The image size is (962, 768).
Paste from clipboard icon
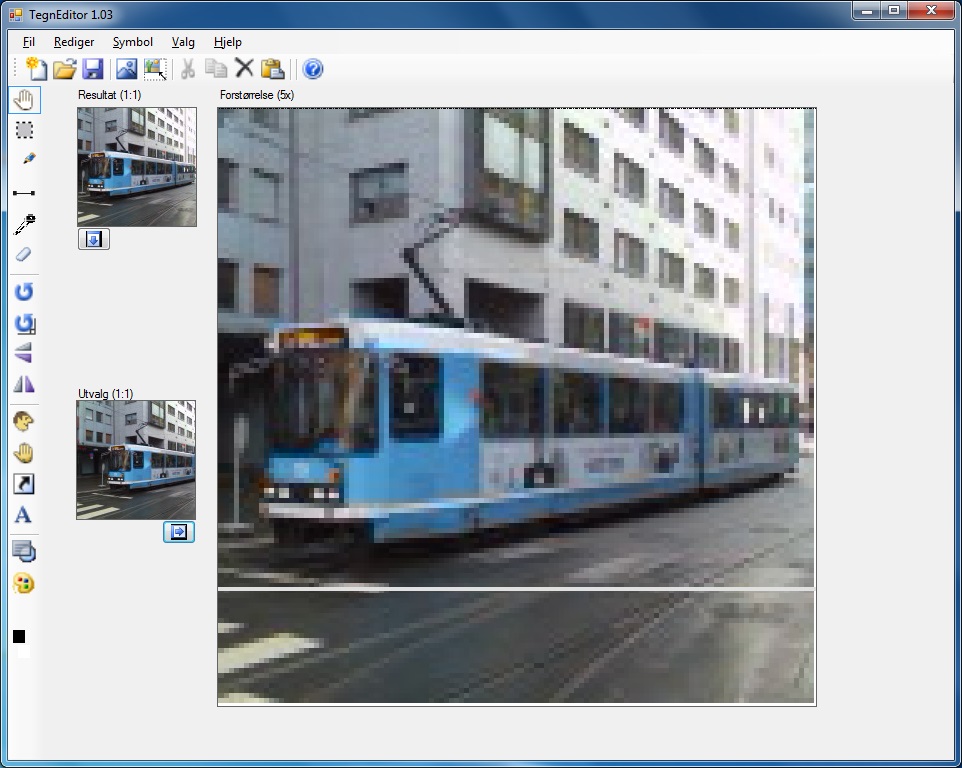pyautogui.click(x=272, y=69)
